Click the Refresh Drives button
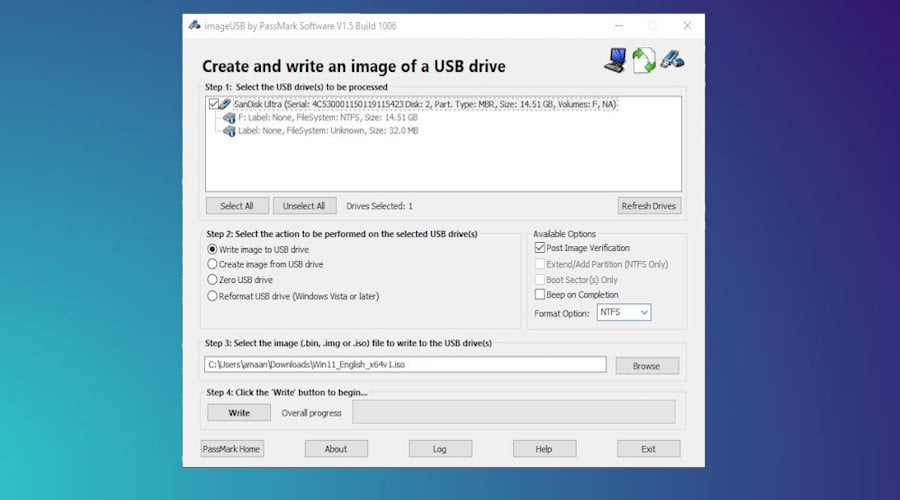The height and width of the screenshot is (500, 900). pos(649,206)
